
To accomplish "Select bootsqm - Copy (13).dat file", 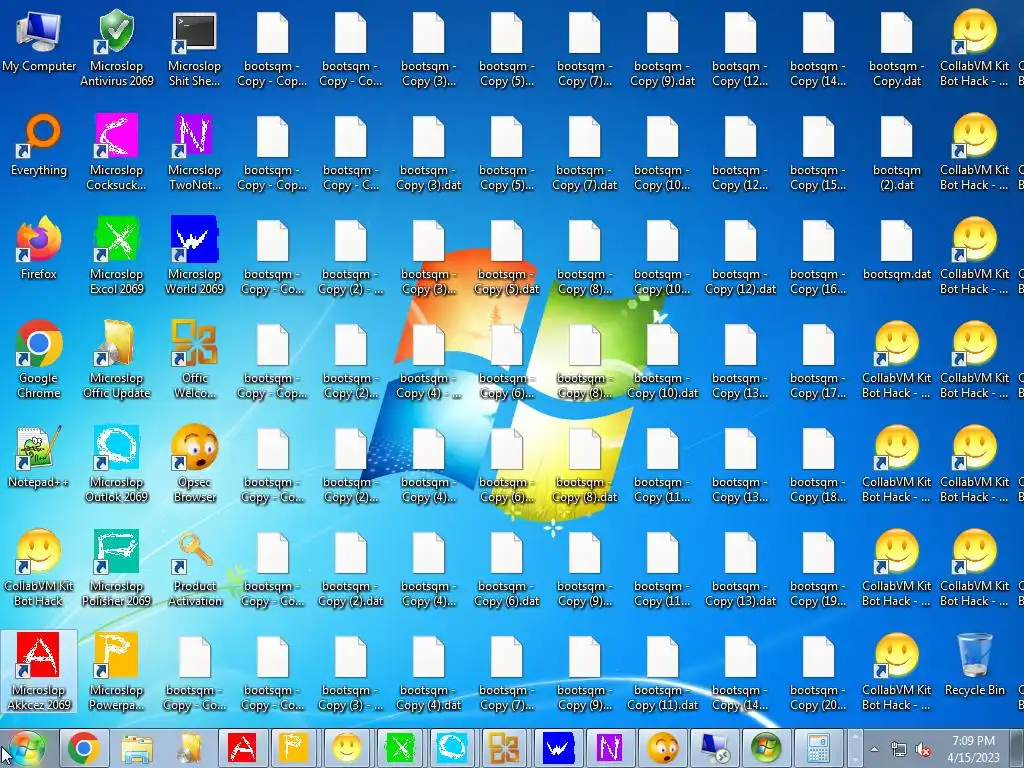I will point(740,568).
